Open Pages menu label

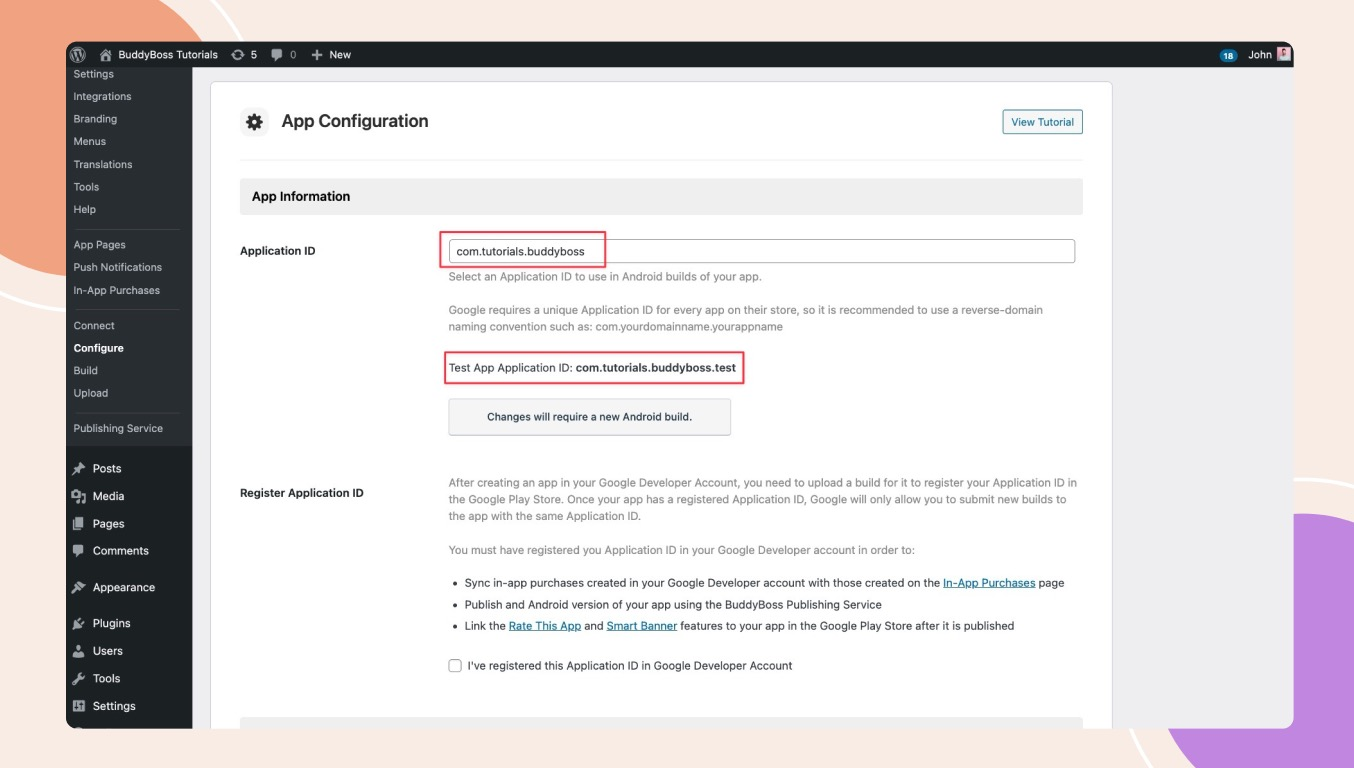click(108, 524)
